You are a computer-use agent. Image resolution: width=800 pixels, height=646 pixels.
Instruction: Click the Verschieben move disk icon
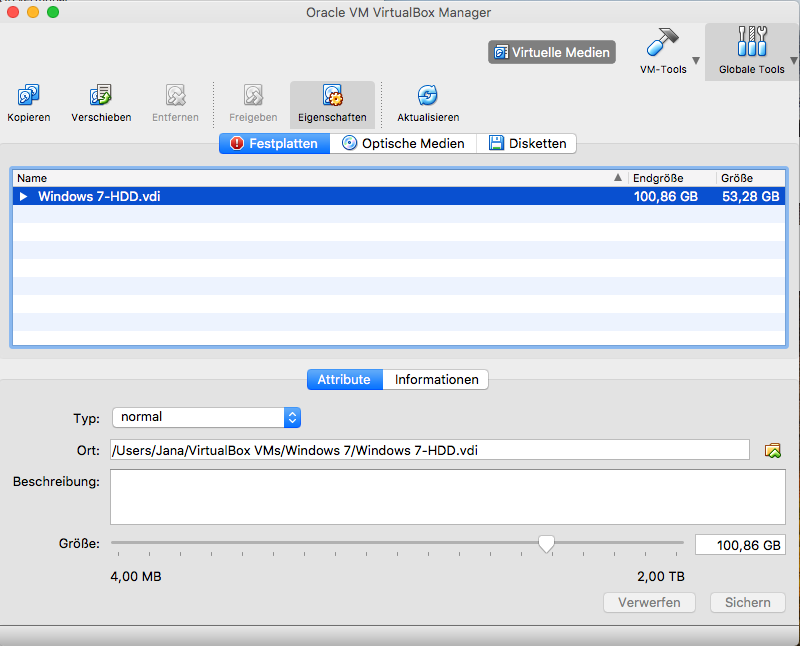[101, 95]
